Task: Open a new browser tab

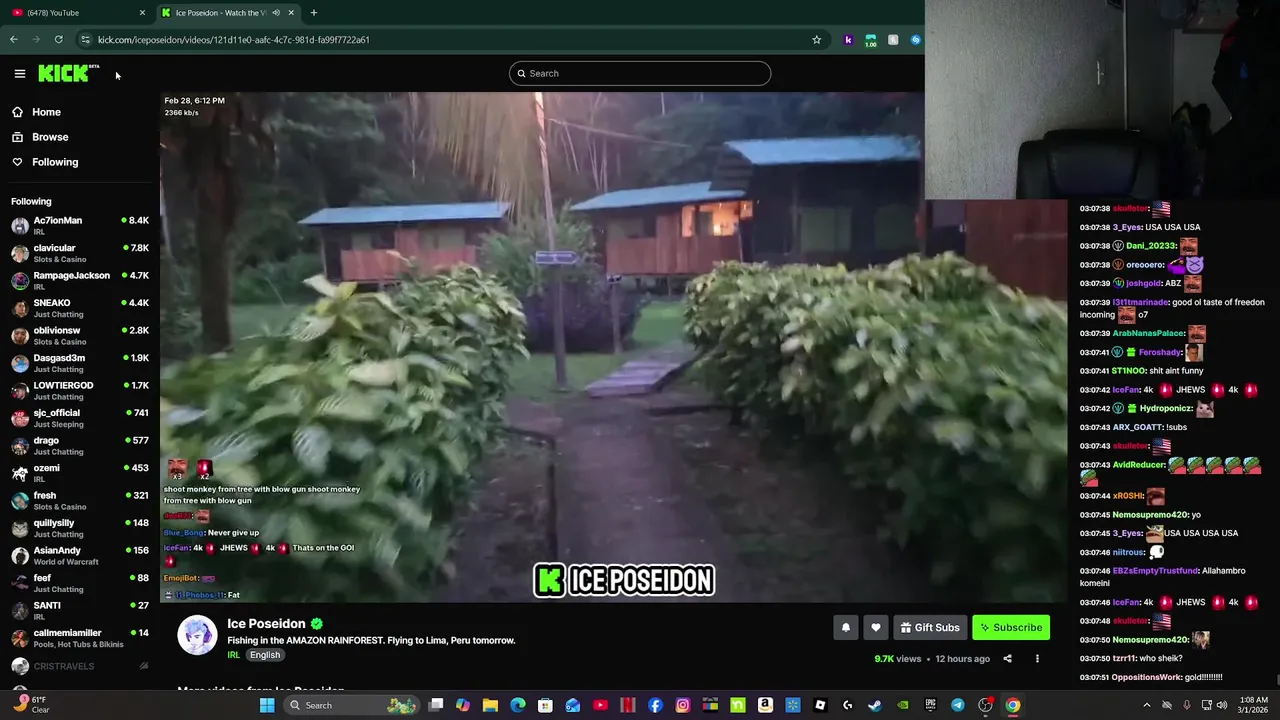Action: click(x=313, y=13)
